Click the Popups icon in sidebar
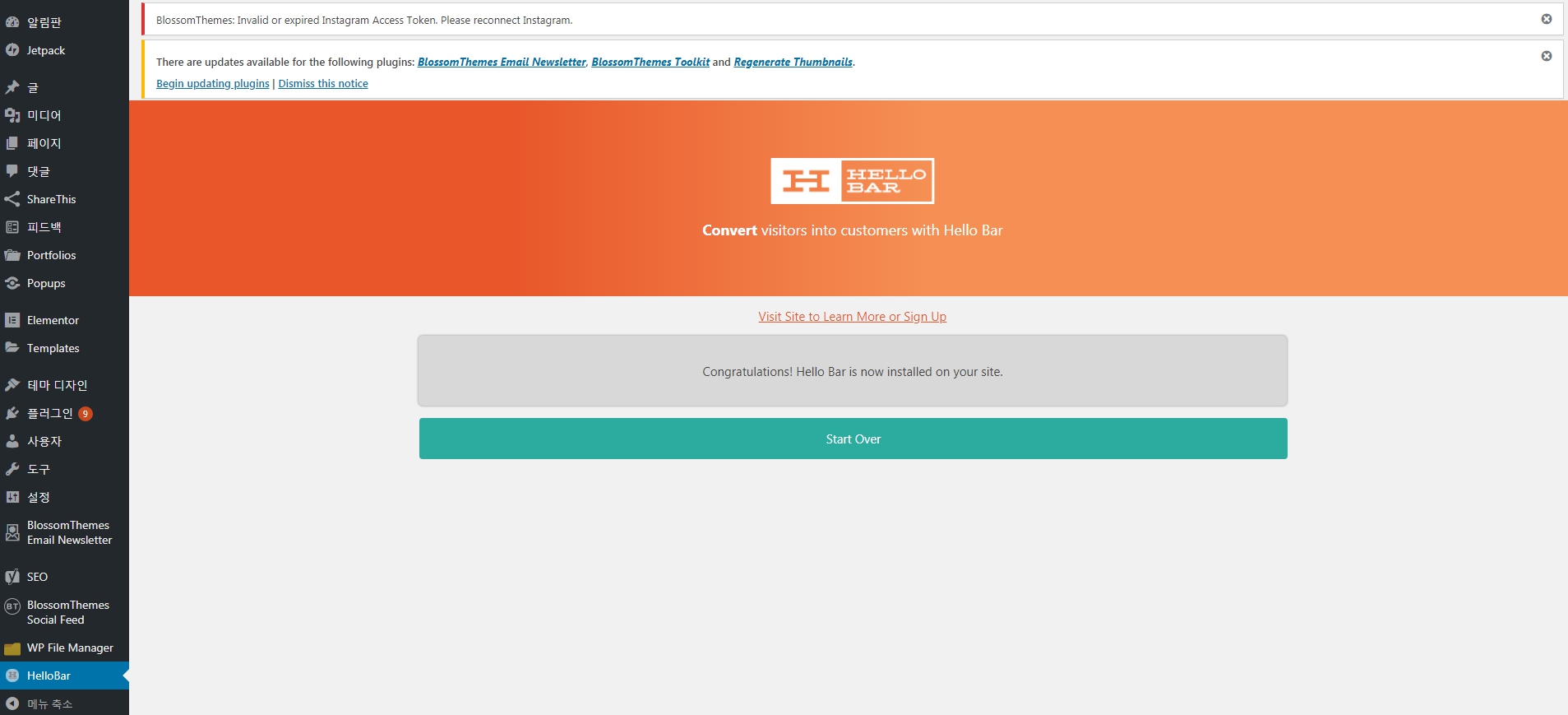Screen dimensions: 1568x715 pyautogui.click(x=12, y=283)
